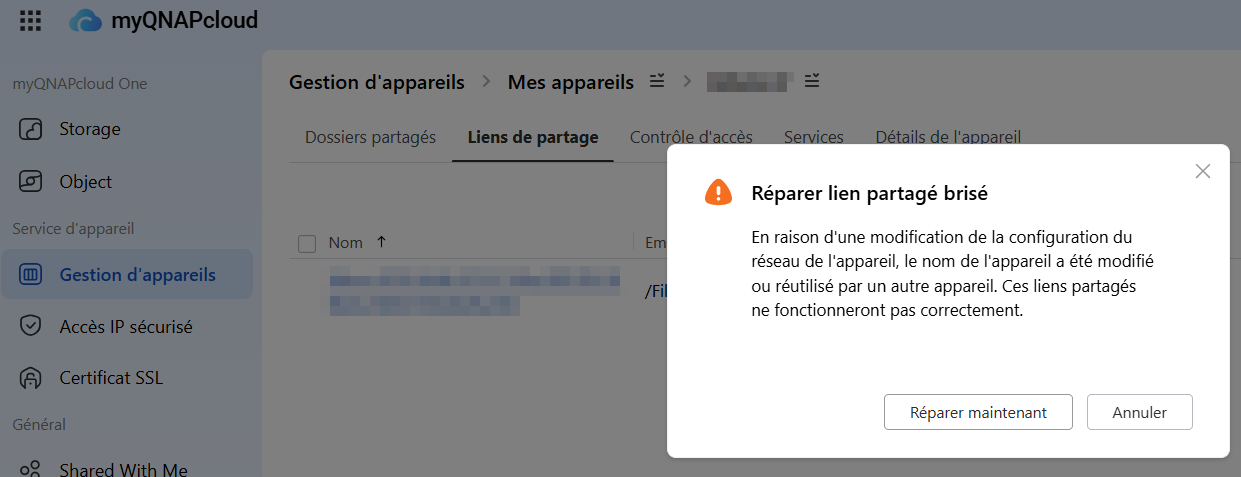Switch to the Dossiers partagés tab

coord(370,137)
